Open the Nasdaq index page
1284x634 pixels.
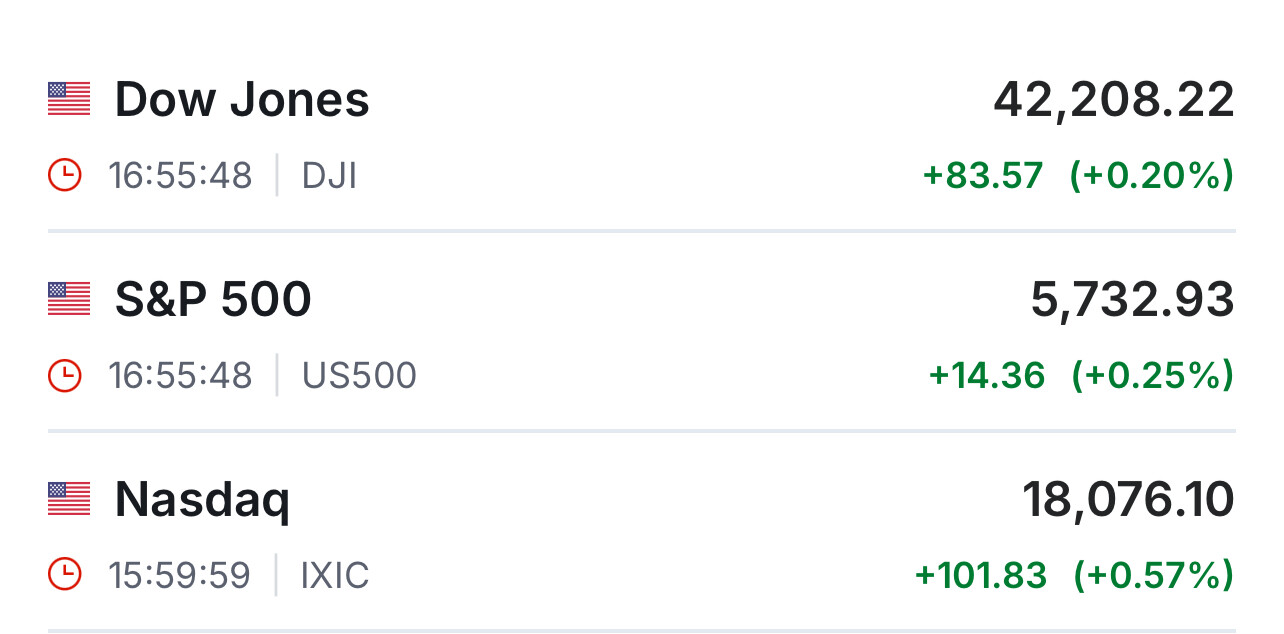click(202, 500)
